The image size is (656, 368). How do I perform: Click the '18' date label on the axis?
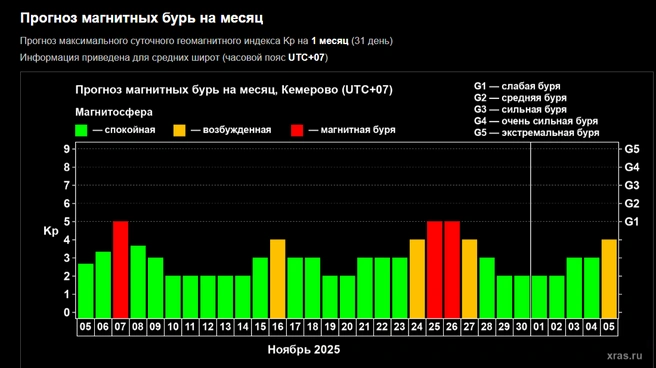pos(313,327)
